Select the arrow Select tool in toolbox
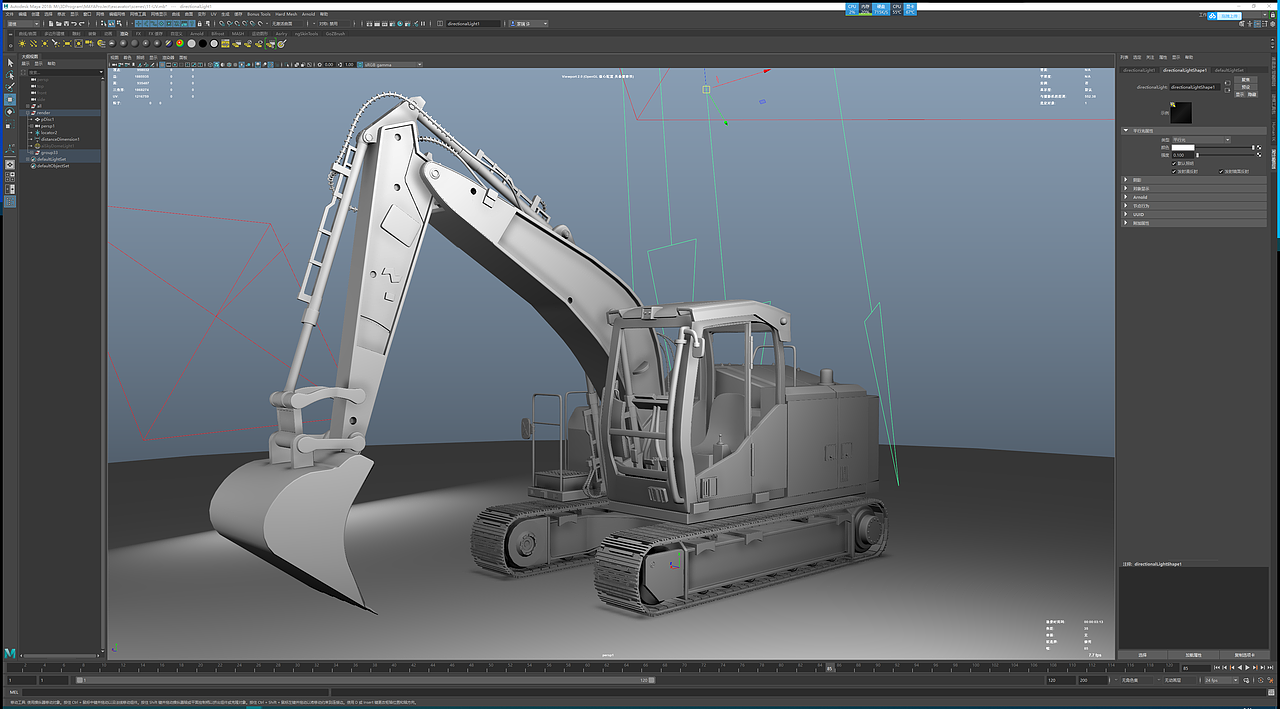 click(x=10, y=63)
